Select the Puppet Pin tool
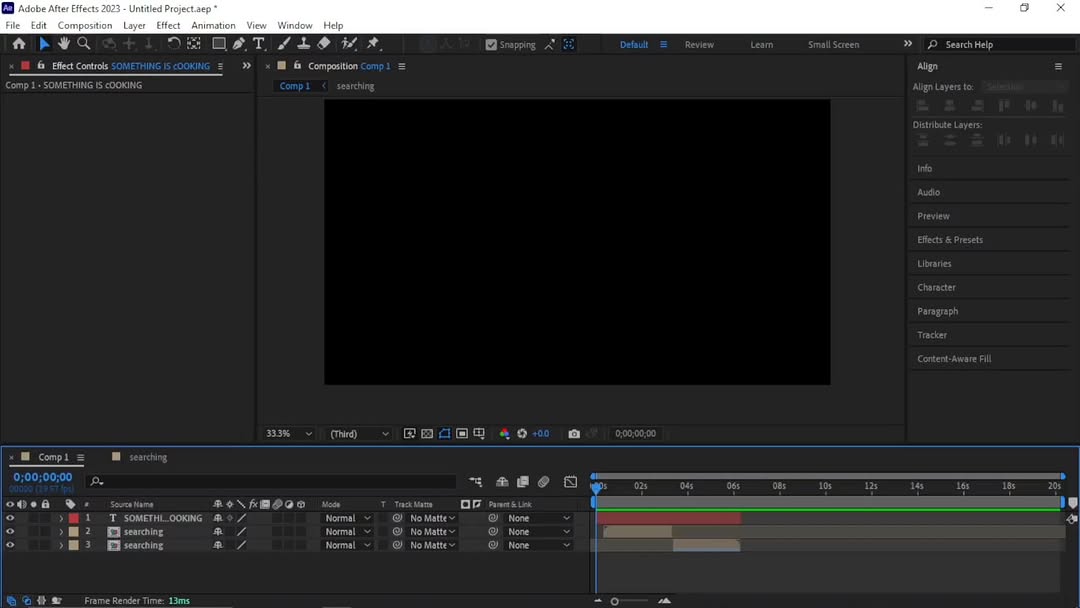1080x608 pixels. pyautogui.click(x=373, y=44)
